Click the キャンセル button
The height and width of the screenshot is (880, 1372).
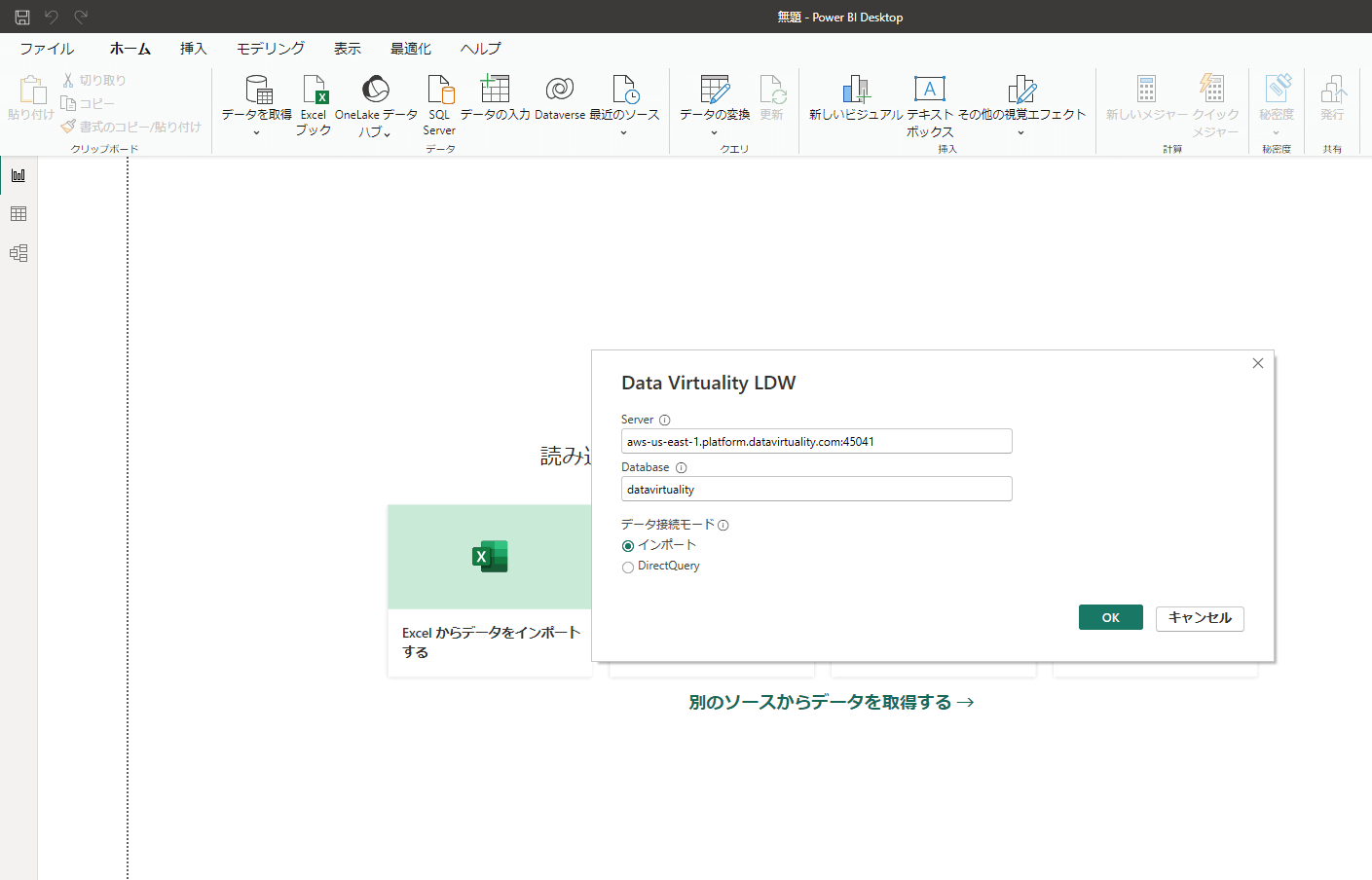(x=1200, y=618)
